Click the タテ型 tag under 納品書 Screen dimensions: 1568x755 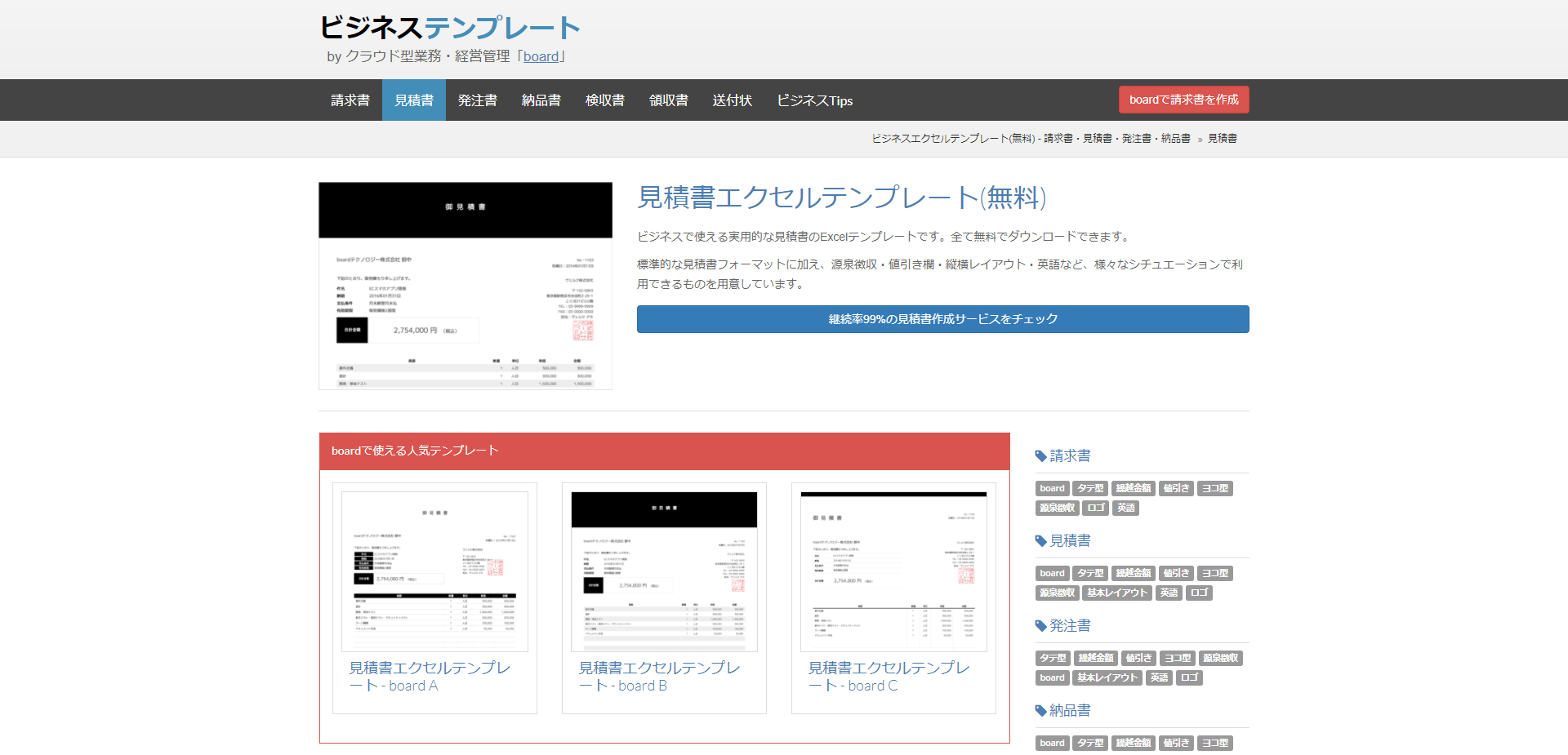coord(1090,743)
